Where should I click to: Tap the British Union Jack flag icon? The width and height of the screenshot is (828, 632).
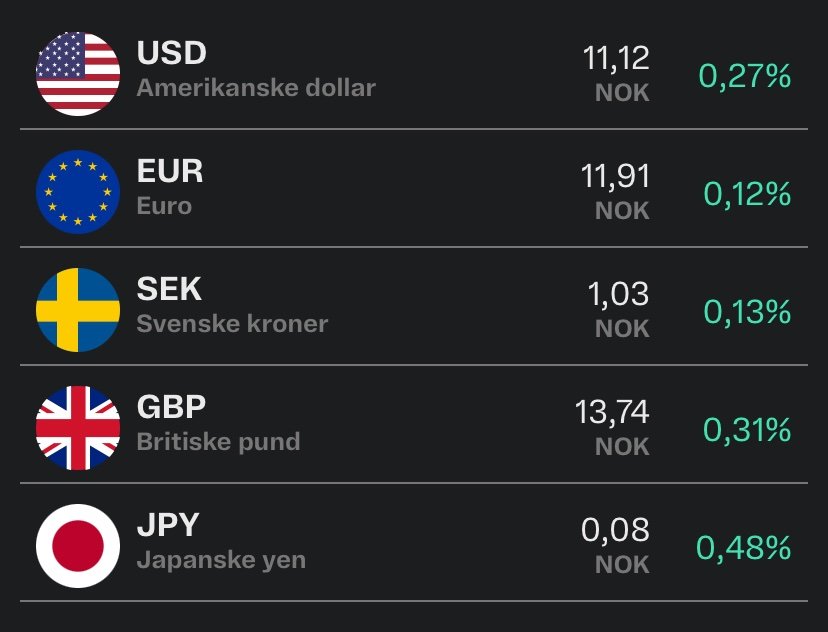tap(78, 428)
